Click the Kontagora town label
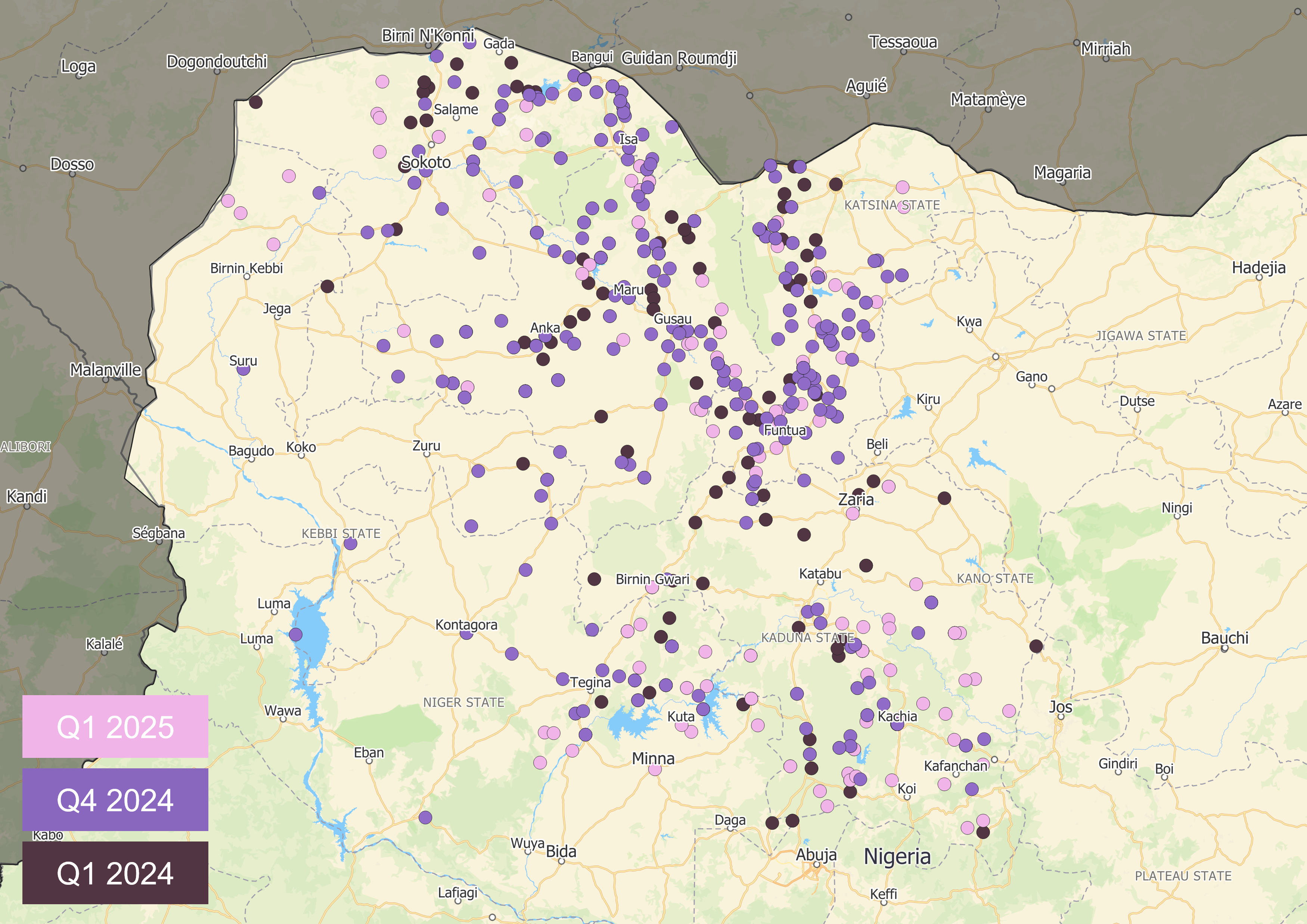This screenshot has height=924, width=1307. [466, 625]
